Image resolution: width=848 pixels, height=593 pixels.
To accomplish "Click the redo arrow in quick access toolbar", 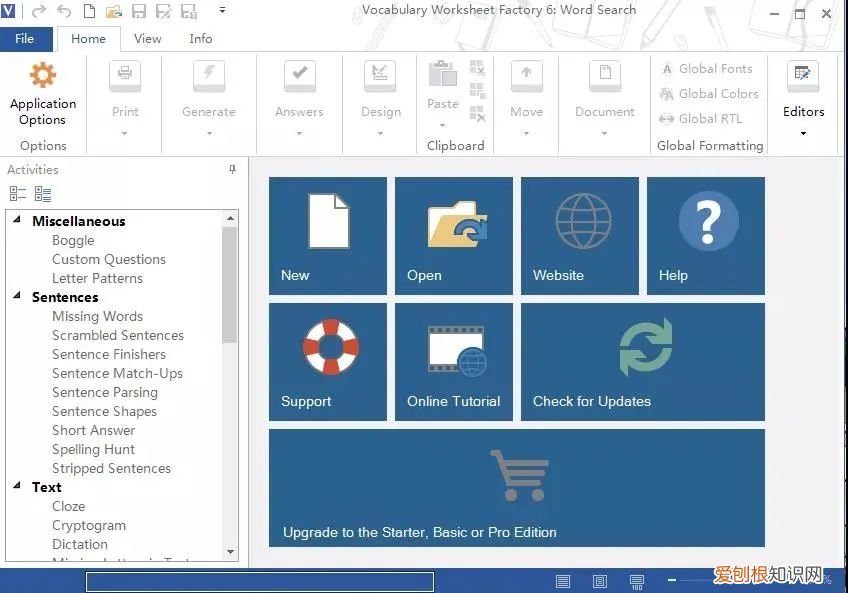I will click(x=39, y=11).
